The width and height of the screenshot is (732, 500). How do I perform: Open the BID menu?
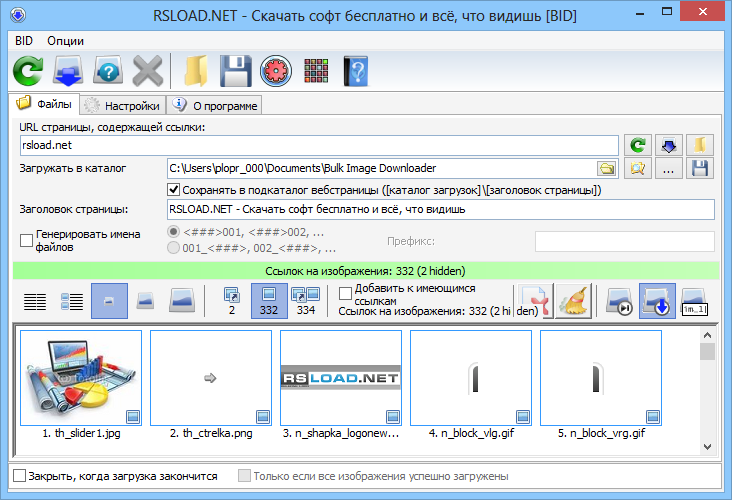pos(24,41)
